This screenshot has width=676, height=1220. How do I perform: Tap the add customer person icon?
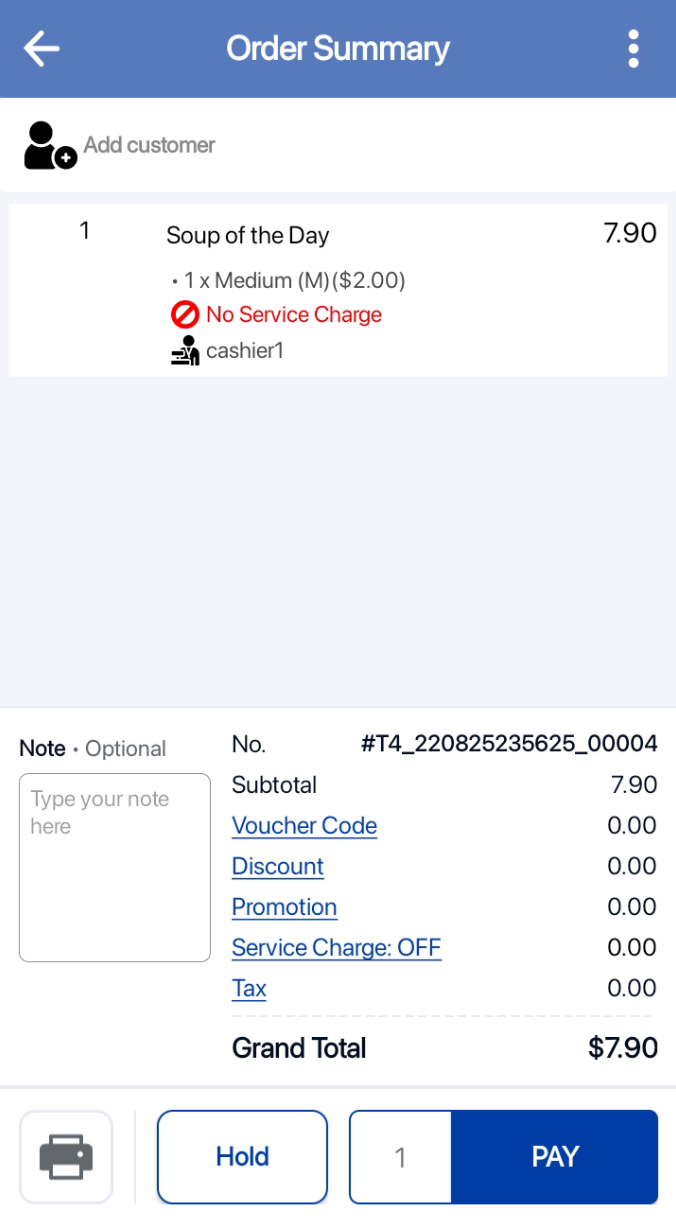(49, 146)
